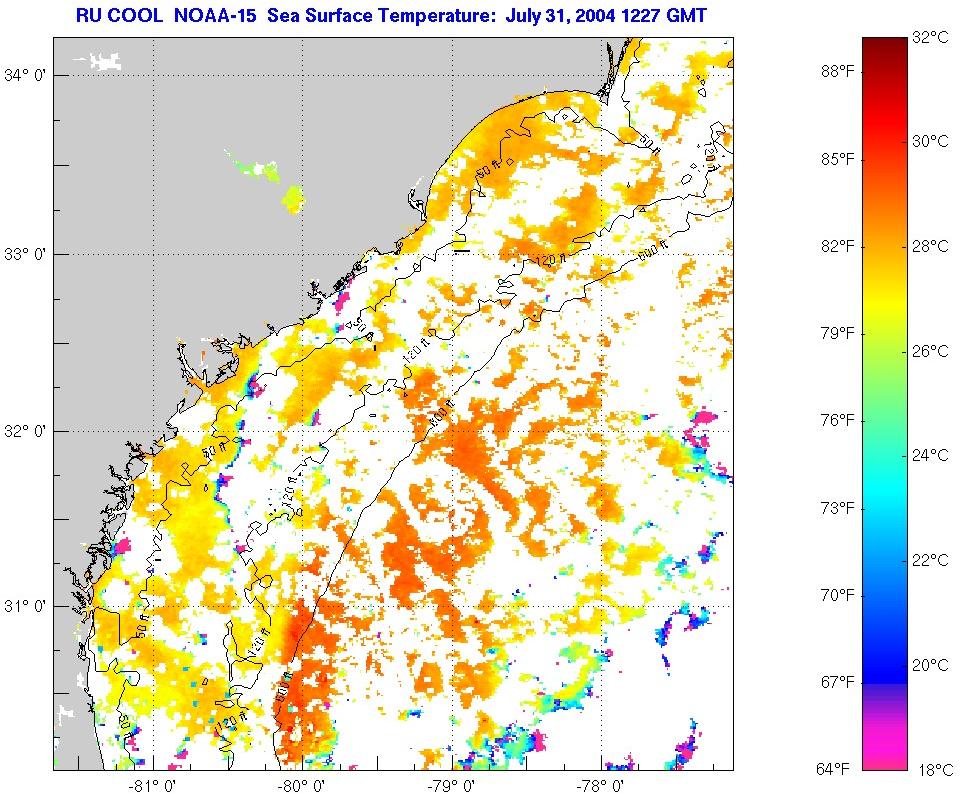Click the 32°C label on color scale
The width and height of the screenshot is (960, 793).
[x=930, y=37]
